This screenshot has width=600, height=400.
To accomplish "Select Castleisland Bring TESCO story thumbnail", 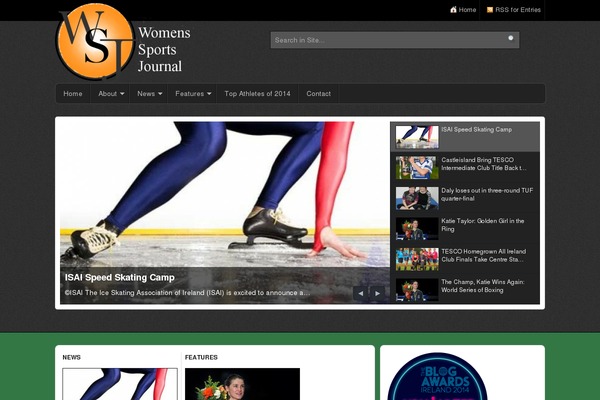I will click(417, 168).
